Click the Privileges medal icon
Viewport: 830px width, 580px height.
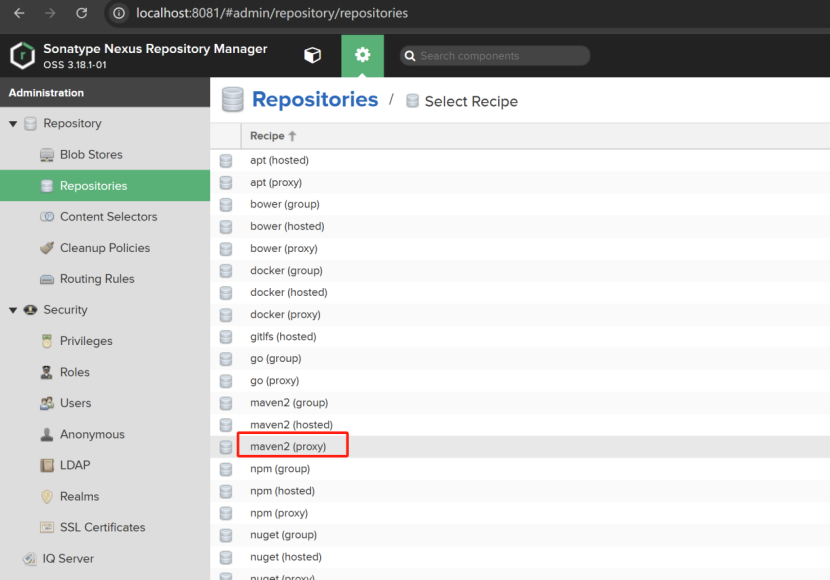pos(47,341)
